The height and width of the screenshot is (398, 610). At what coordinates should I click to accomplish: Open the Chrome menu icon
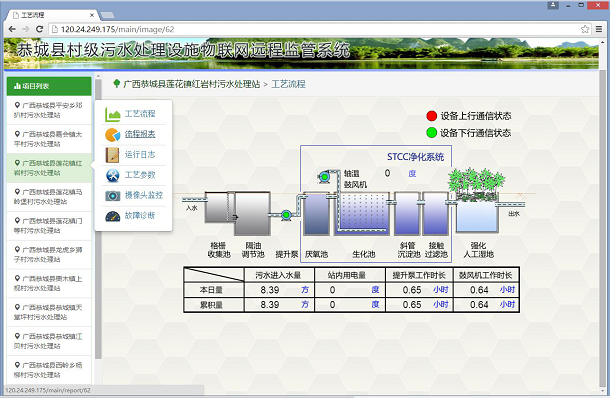599,29
